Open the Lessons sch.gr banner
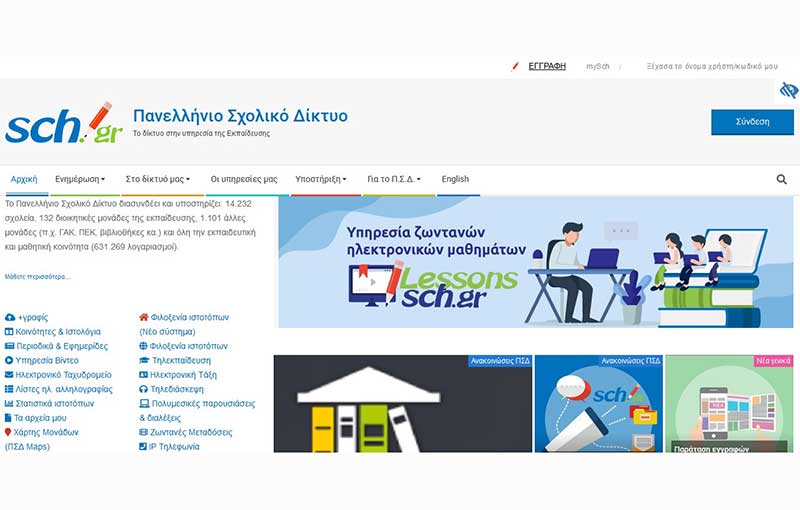Viewport: 800px width, 510px height. pyautogui.click(x=536, y=262)
